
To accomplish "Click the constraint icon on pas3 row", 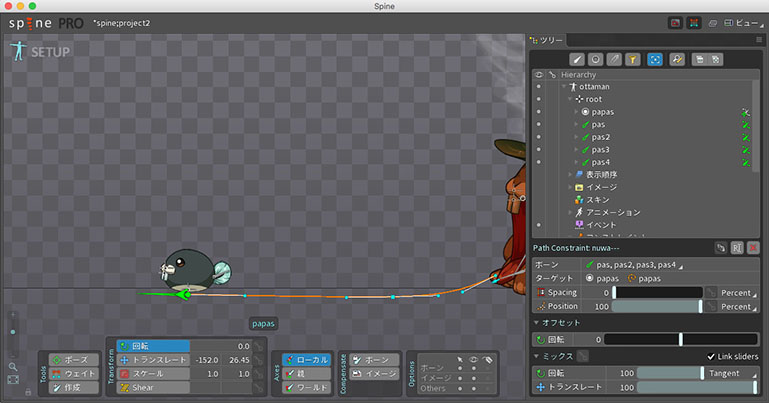I will [745, 150].
